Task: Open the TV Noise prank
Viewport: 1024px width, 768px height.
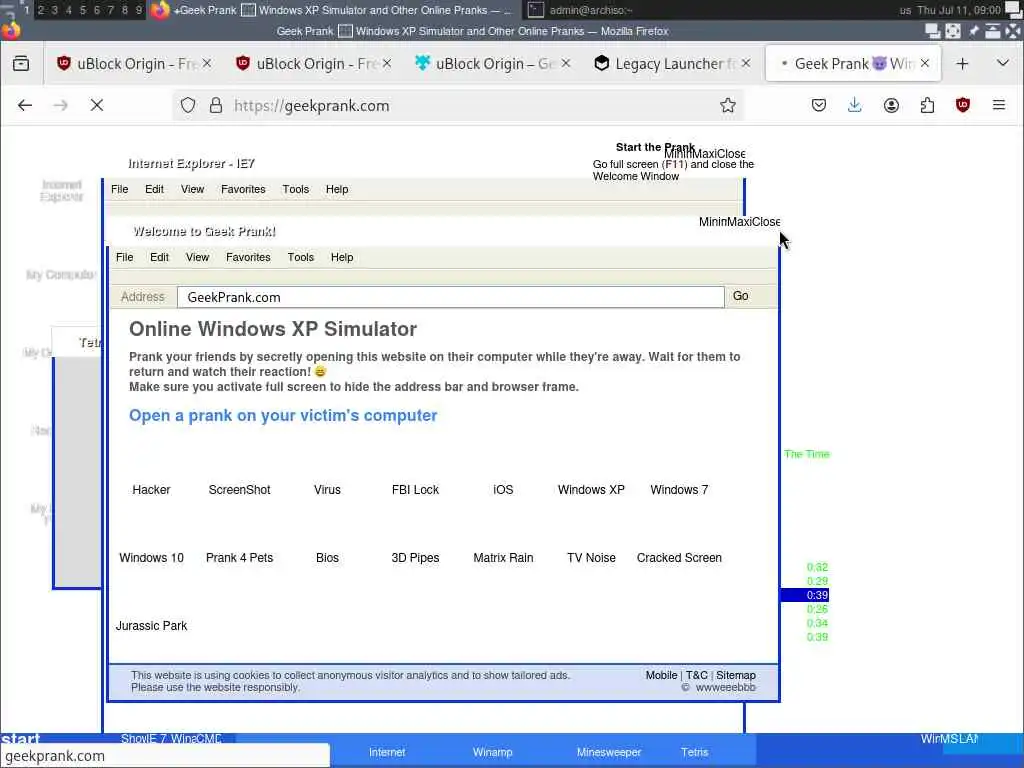Action: tap(591, 558)
